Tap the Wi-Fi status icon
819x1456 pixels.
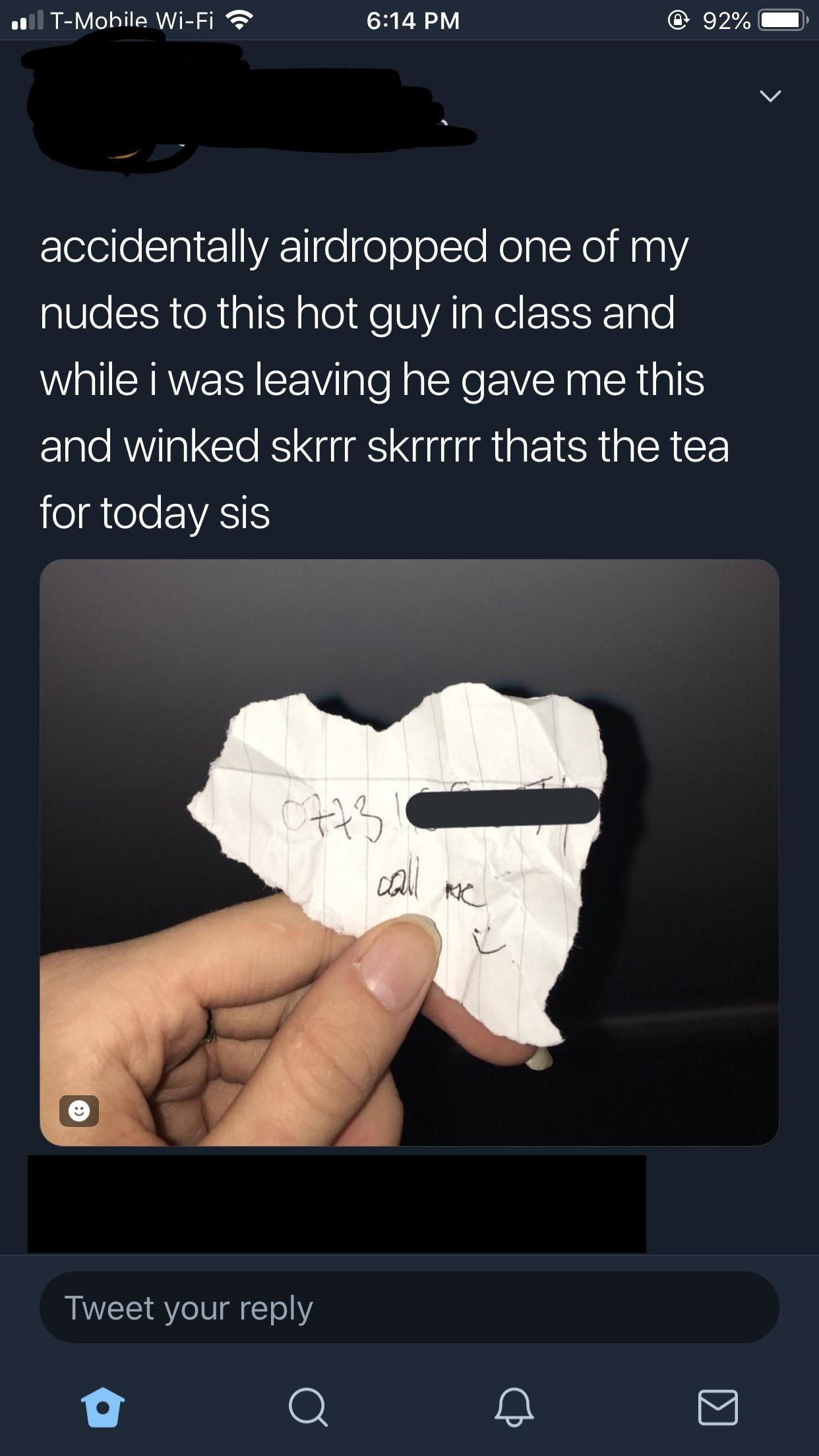click(x=240, y=21)
